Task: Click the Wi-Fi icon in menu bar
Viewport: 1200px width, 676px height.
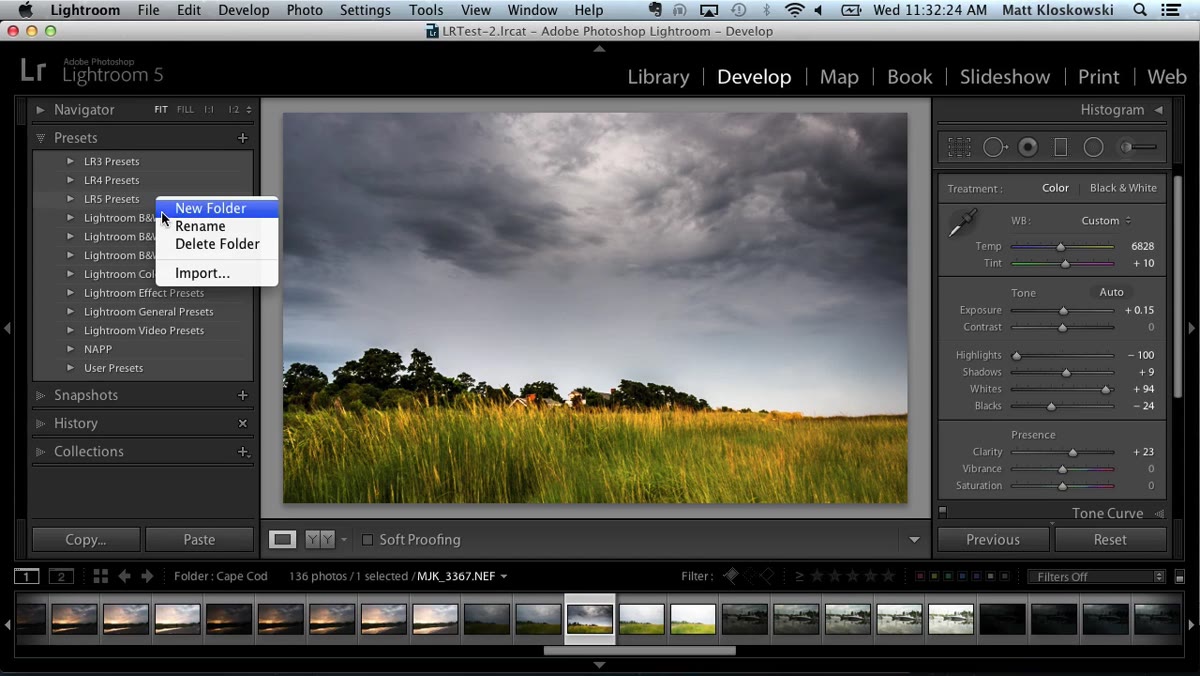Action: pyautogui.click(x=795, y=10)
